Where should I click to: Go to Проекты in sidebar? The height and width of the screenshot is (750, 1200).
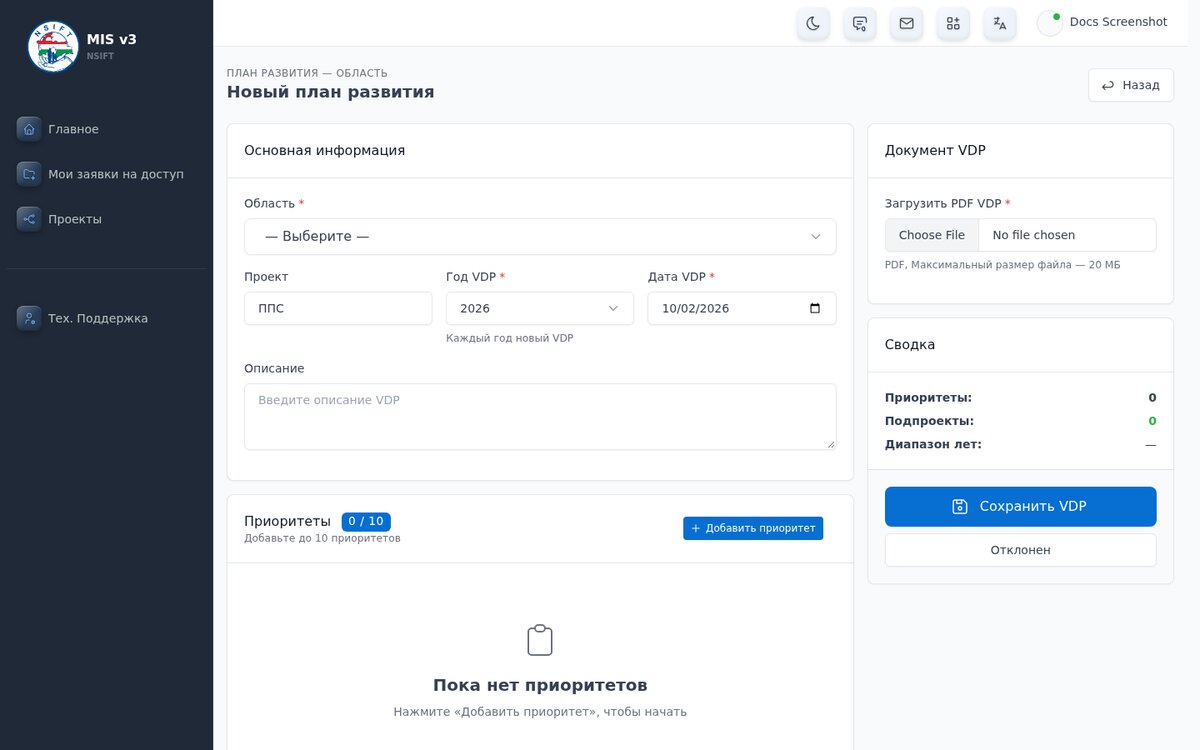point(106,219)
